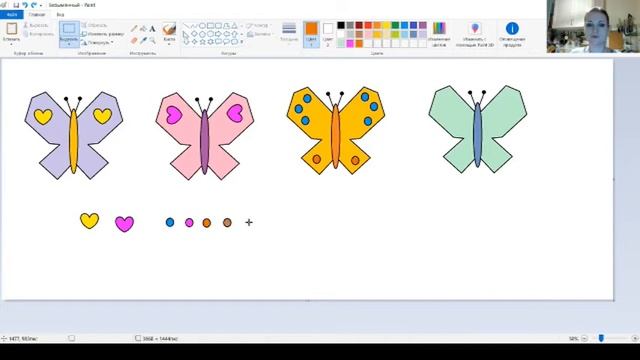Open the blue Файл menu
640x360 pixels.
(x=11, y=15)
